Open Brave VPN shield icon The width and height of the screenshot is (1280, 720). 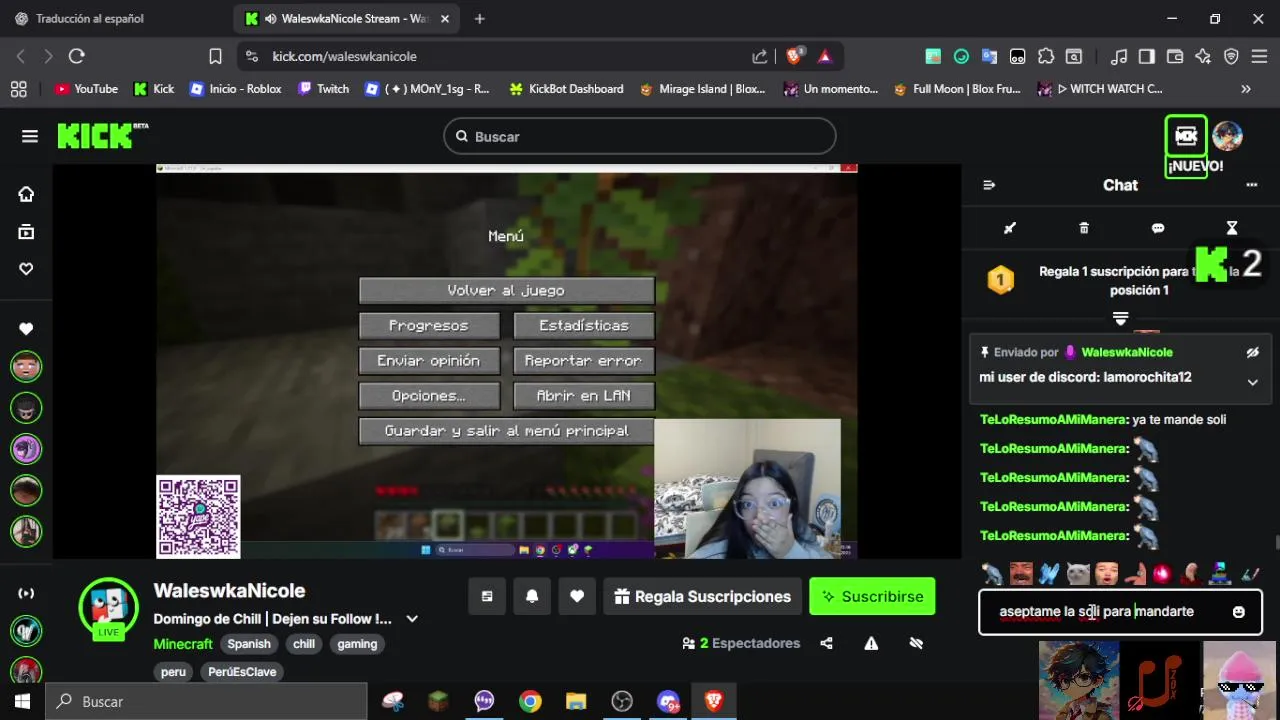[x=1231, y=56]
